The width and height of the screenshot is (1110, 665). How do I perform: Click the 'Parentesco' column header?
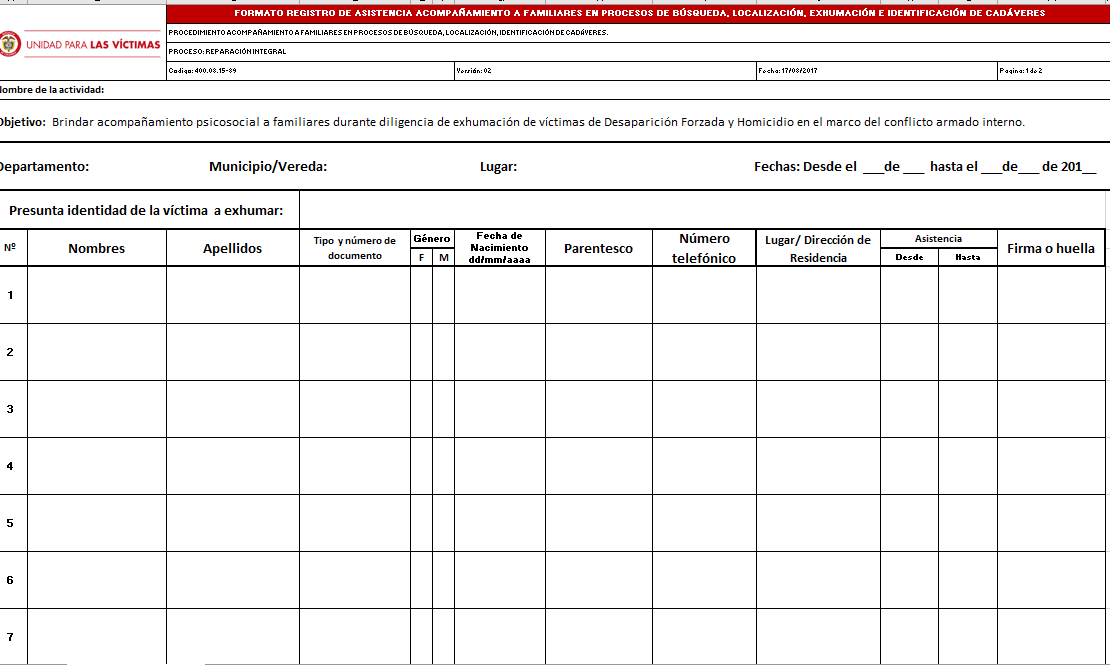point(599,248)
